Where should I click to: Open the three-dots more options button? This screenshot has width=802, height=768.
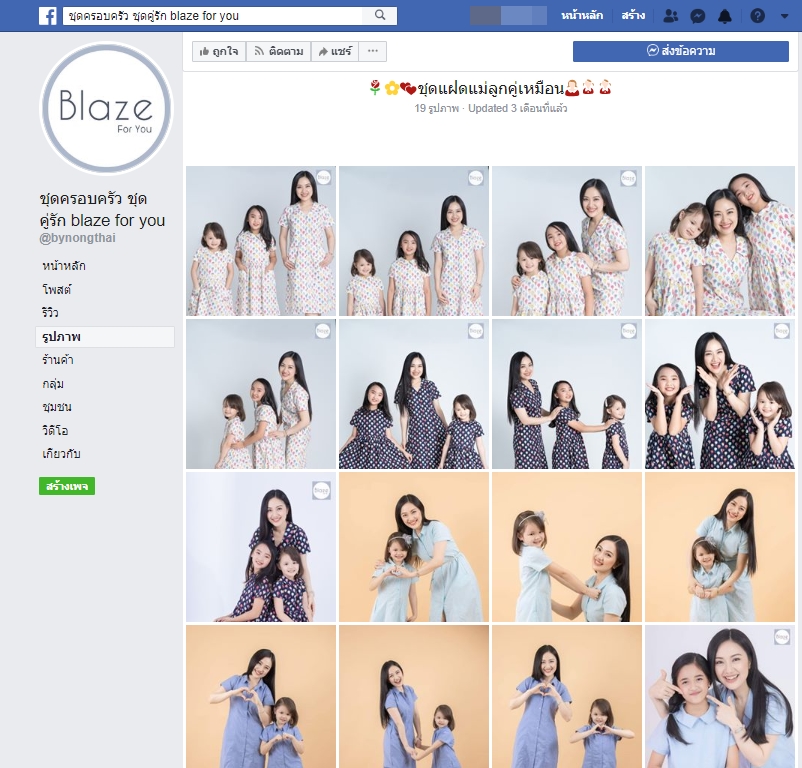(373, 51)
